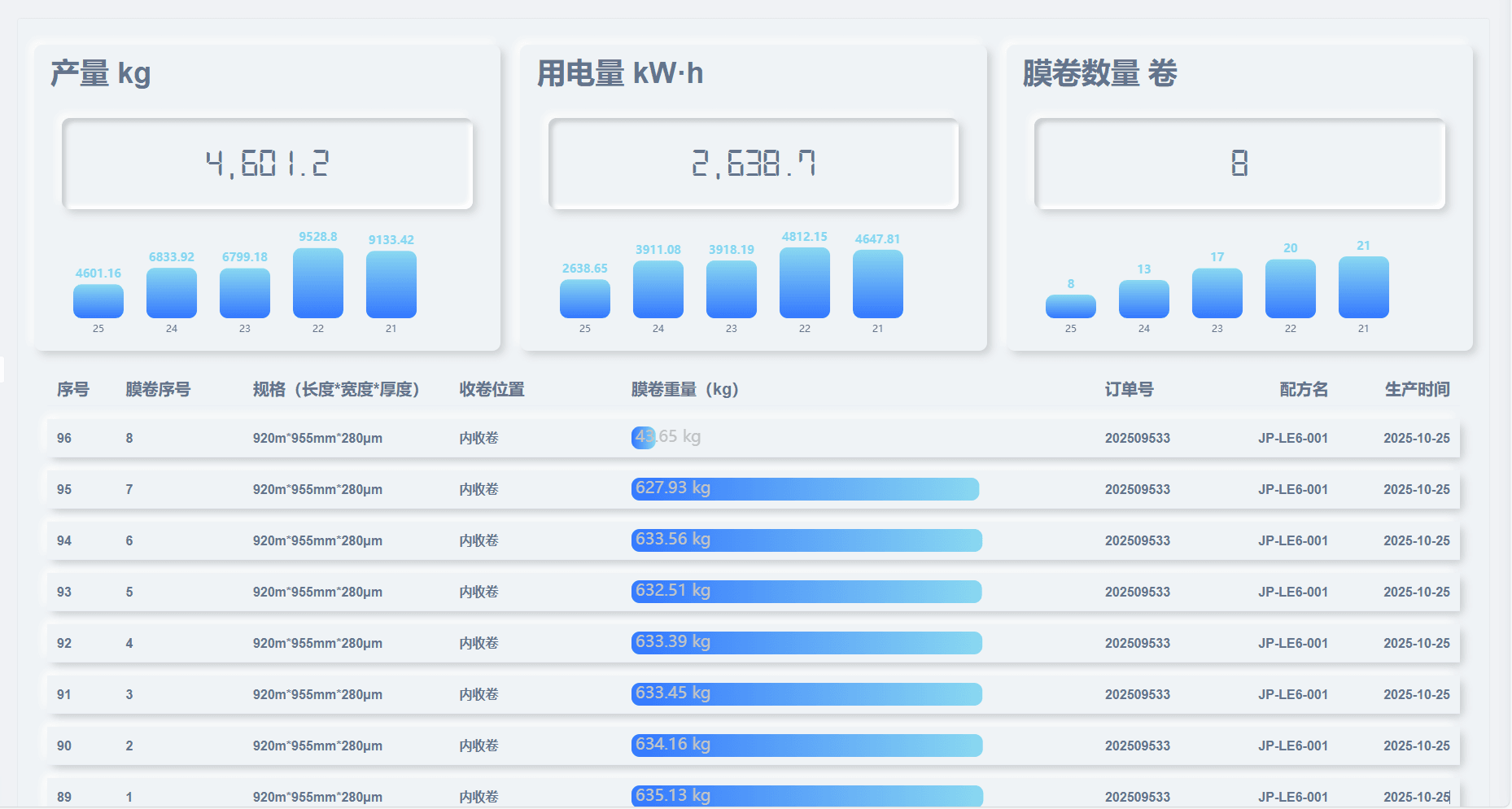
Task: Click the 膜卷重量（kg）column header
Action: click(686, 389)
